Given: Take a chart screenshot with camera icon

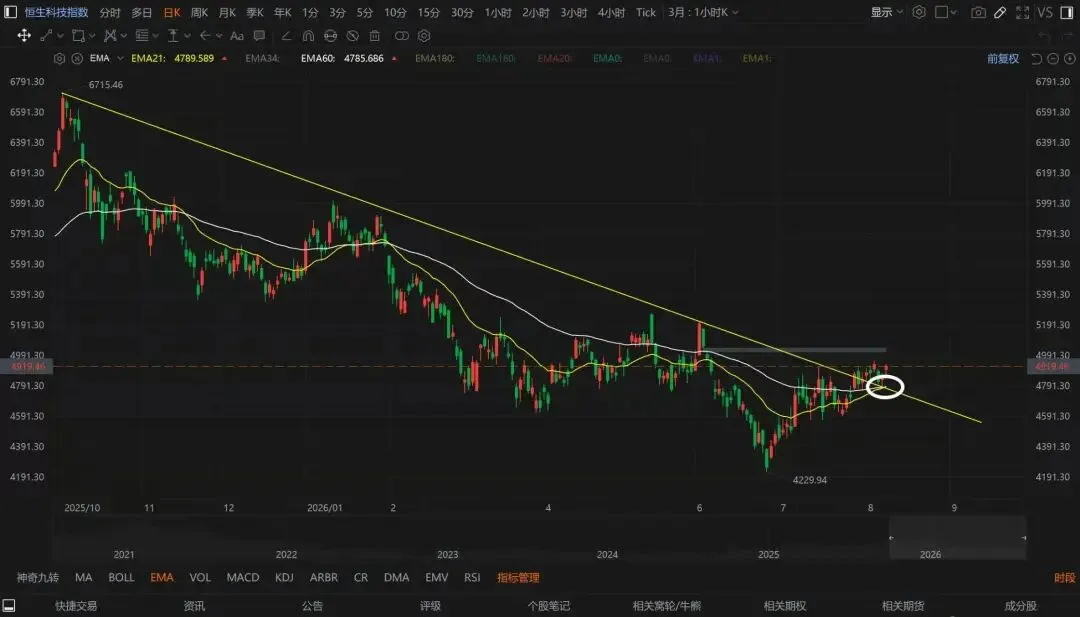Looking at the screenshot, I should 978,12.
